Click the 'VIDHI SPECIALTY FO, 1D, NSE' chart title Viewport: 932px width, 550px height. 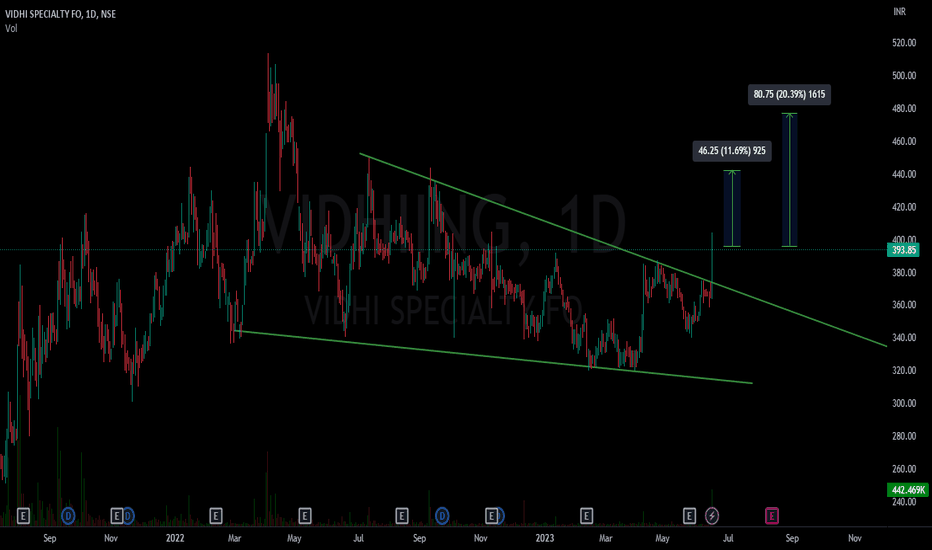pyautogui.click(x=61, y=14)
